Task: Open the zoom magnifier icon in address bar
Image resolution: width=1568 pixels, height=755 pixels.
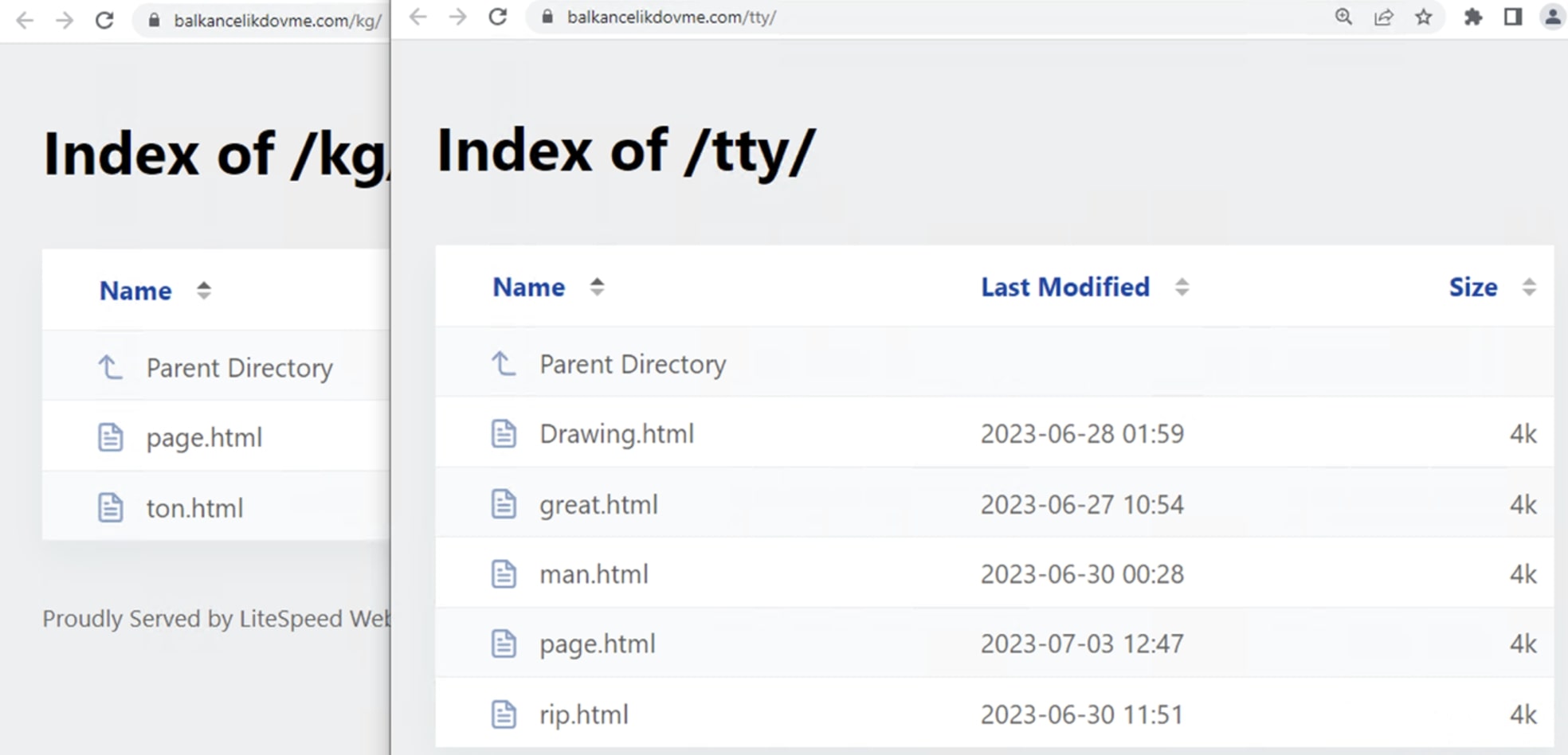Action: [x=1343, y=17]
